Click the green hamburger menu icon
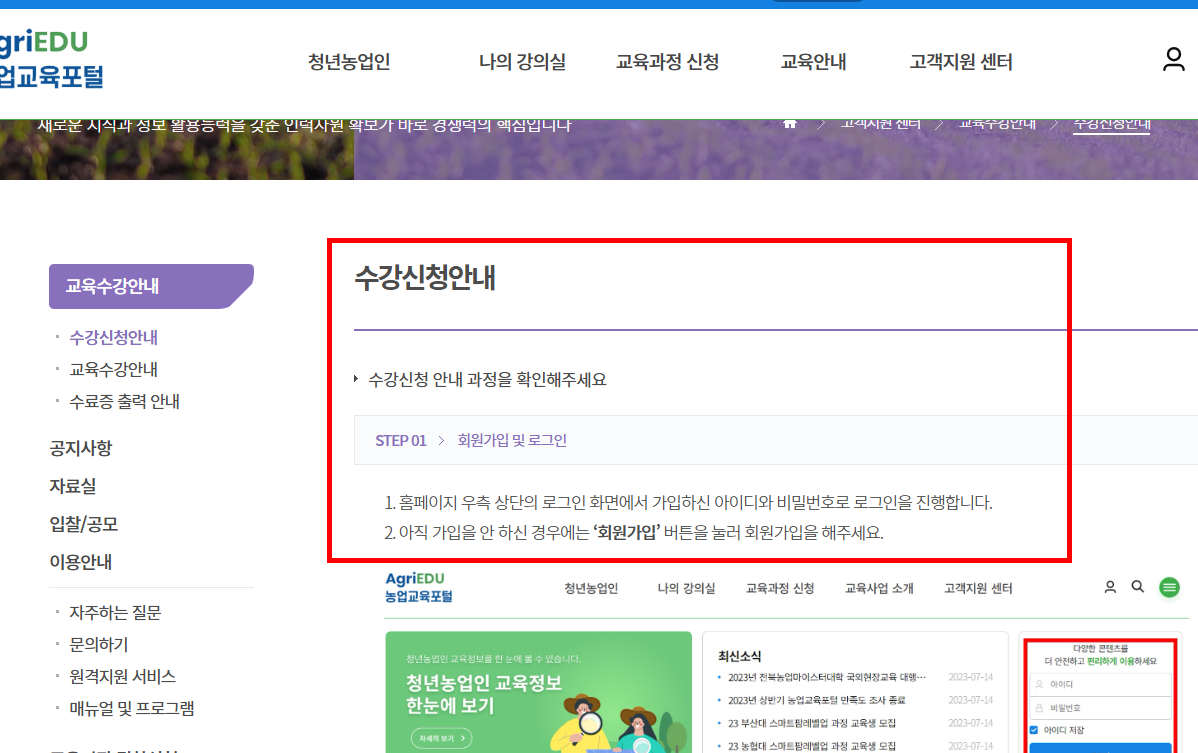 (x=1169, y=588)
